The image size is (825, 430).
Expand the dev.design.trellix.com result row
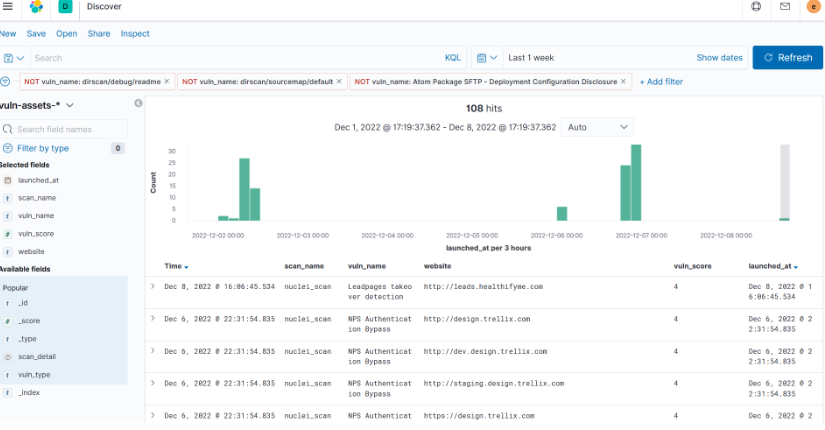153,351
